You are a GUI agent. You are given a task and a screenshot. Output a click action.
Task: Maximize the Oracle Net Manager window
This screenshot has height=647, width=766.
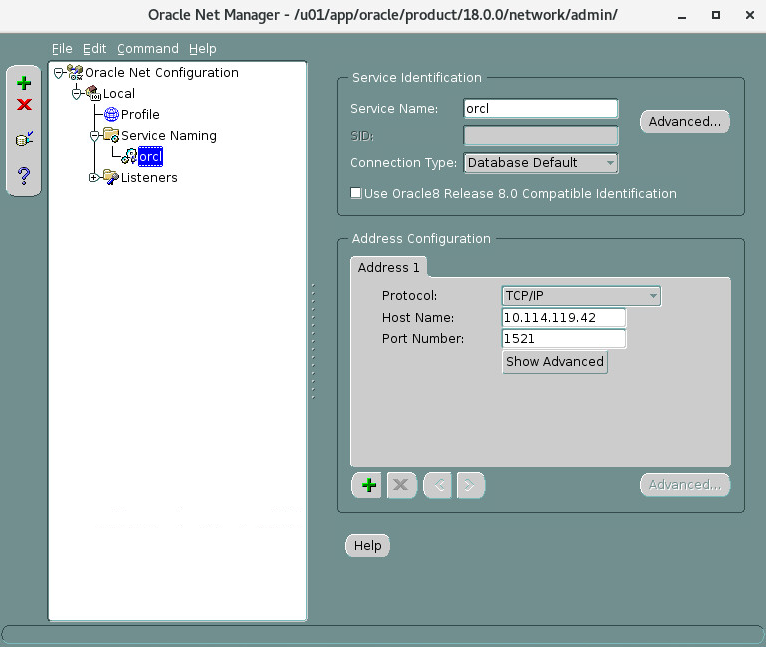pos(716,15)
